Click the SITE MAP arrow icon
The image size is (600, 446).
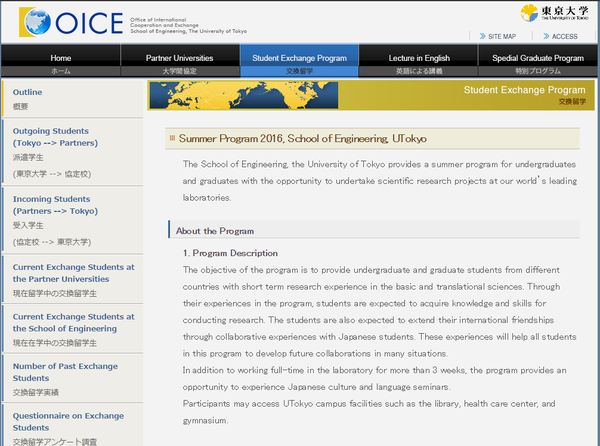[x=483, y=36]
